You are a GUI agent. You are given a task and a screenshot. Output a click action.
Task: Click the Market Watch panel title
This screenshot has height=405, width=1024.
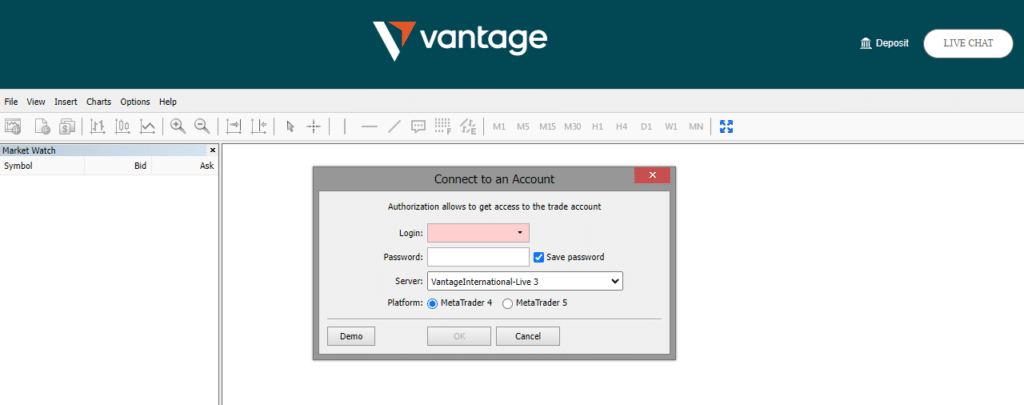29,150
